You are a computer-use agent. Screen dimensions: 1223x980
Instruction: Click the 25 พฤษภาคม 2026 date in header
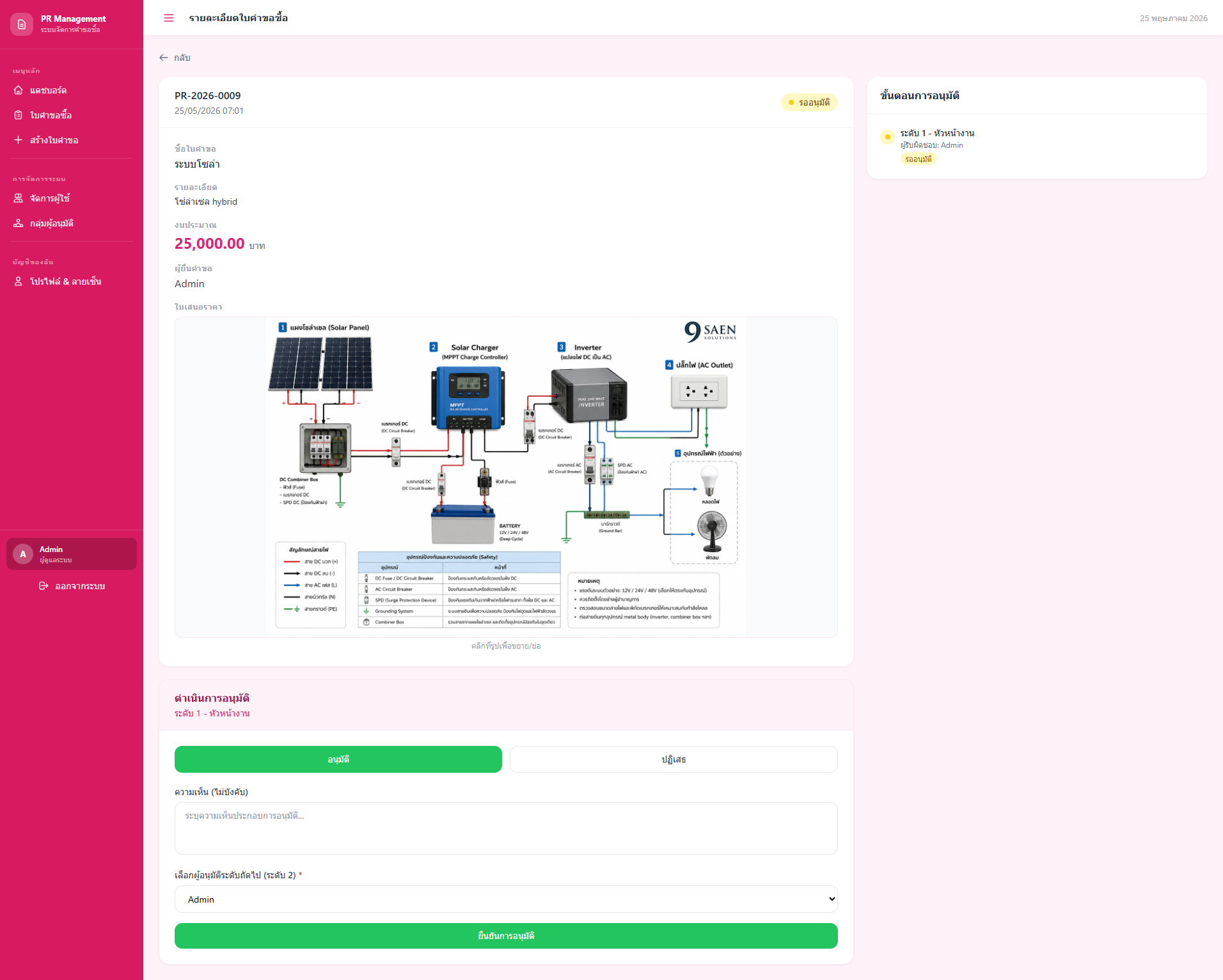click(1174, 18)
